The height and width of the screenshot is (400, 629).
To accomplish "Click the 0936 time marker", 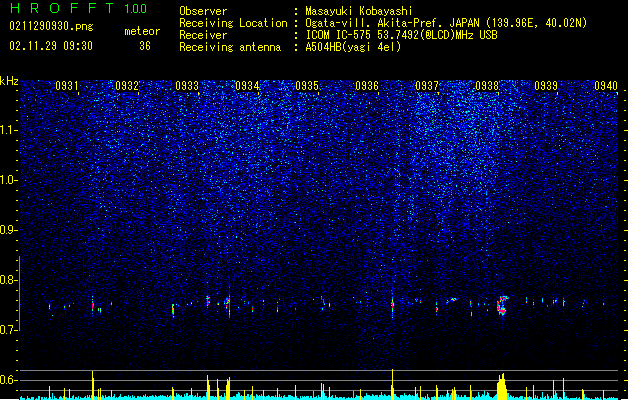I will pos(367,85).
